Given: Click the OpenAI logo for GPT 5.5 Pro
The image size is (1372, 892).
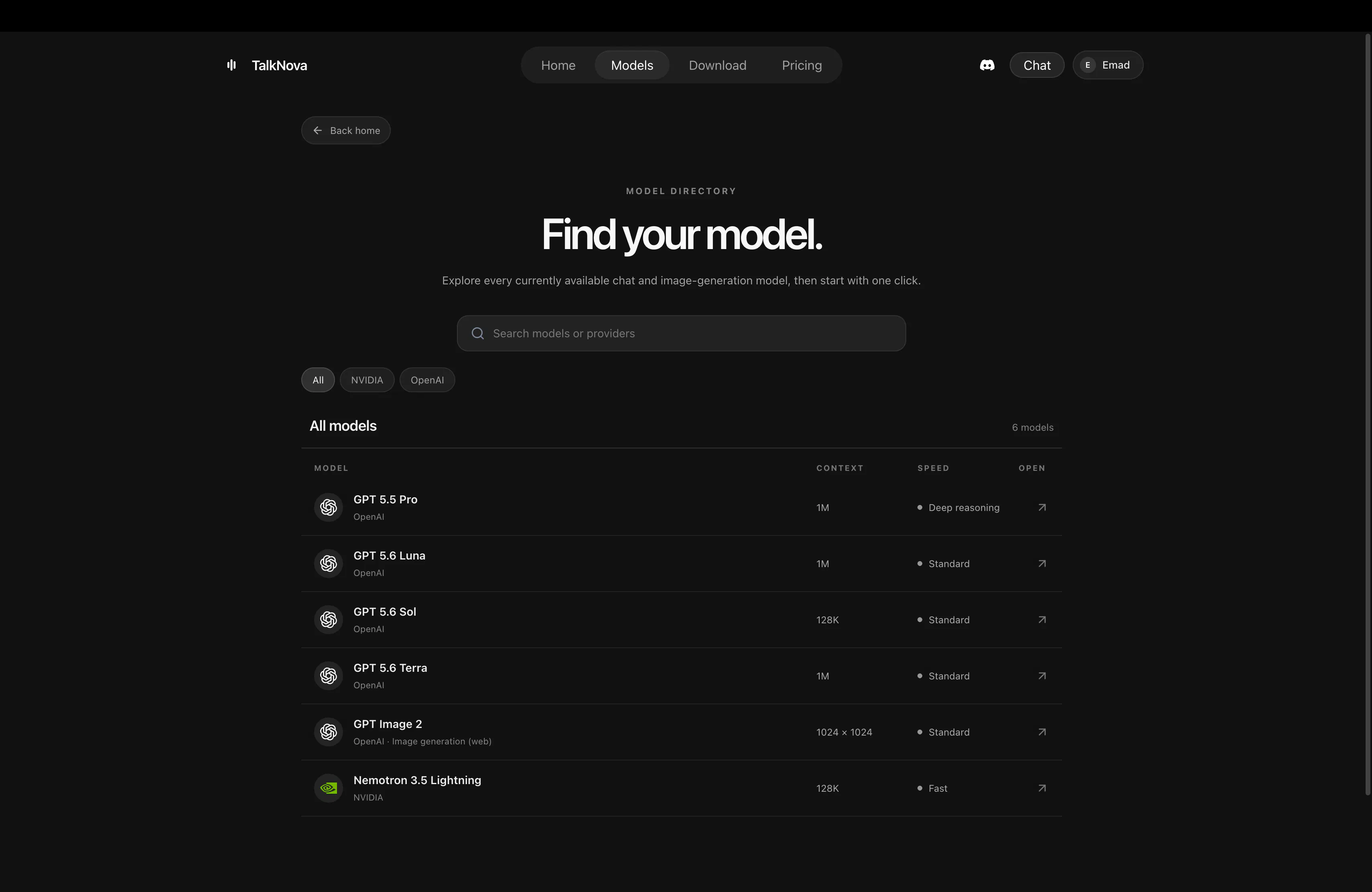Looking at the screenshot, I should (x=329, y=508).
